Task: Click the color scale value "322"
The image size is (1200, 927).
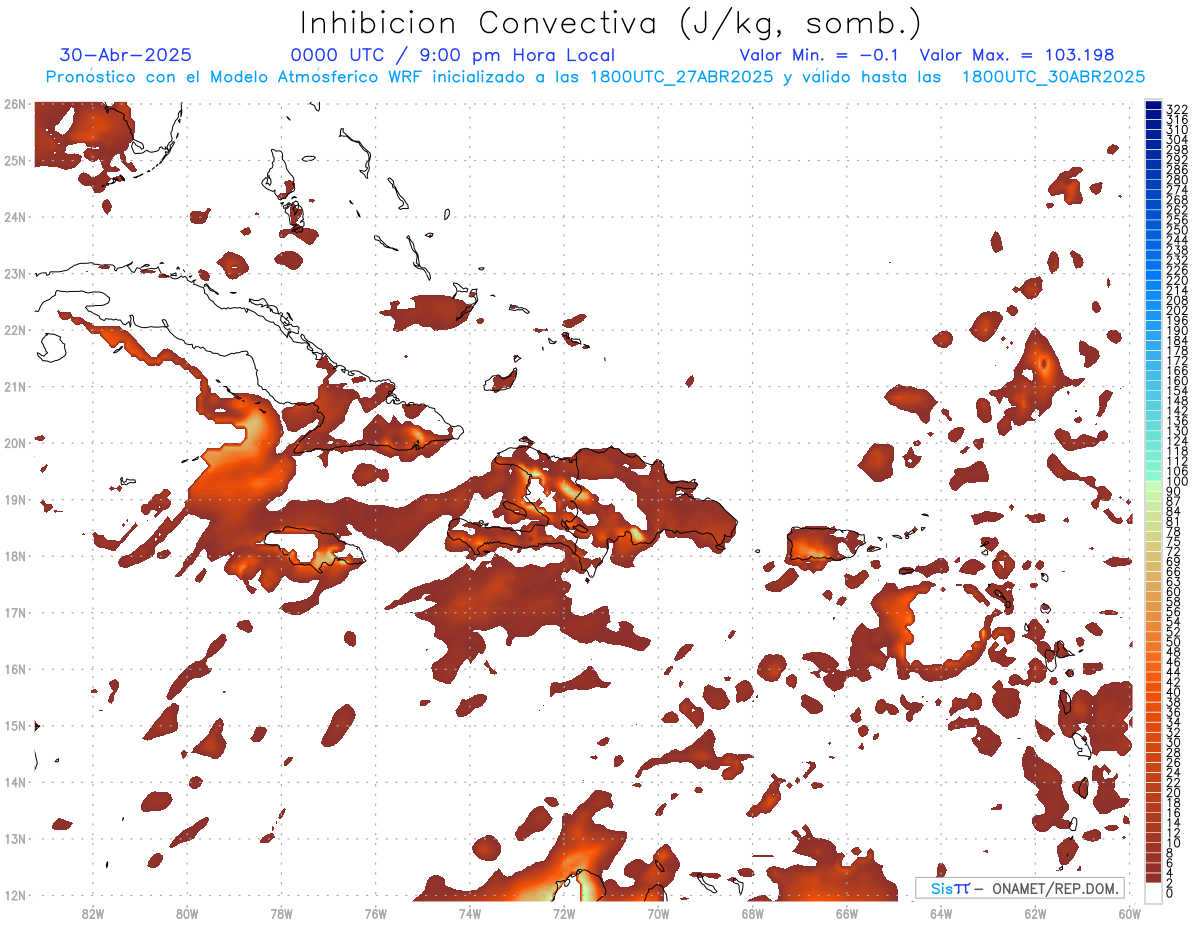Action: (x=1176, y=109)
